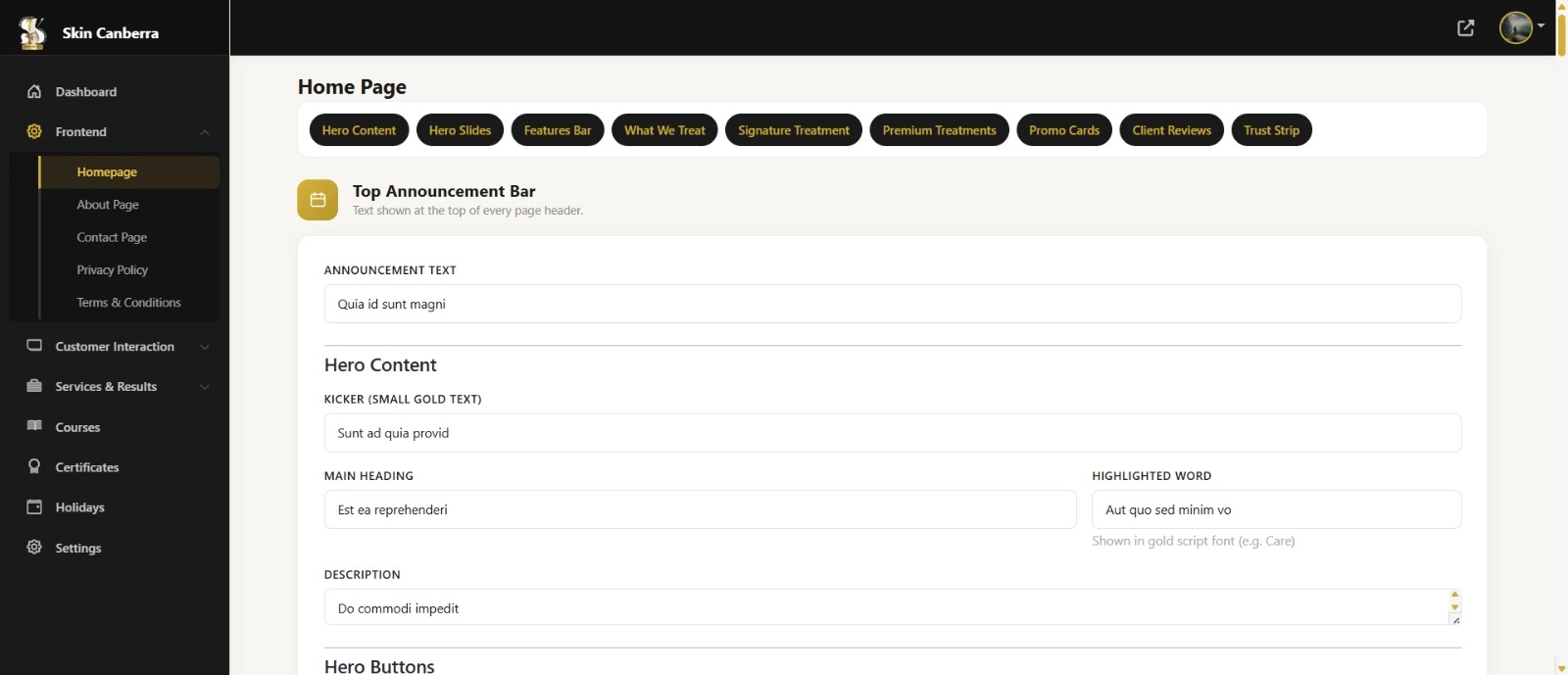The height and width of the screenshot is (675, 1568).
Task: Click the Description textarea down arrow
Action: point(1454,607)
